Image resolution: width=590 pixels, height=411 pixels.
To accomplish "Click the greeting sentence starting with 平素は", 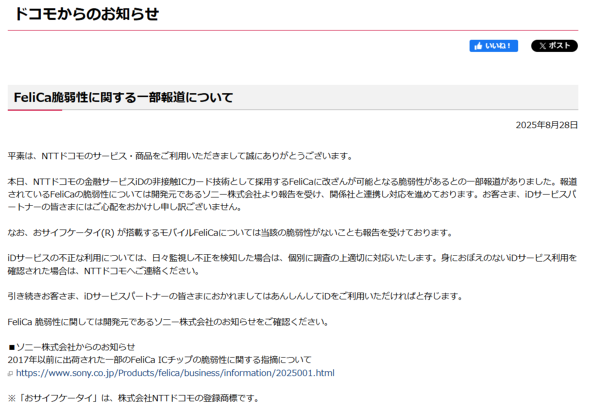I will [x=180, y=156].
